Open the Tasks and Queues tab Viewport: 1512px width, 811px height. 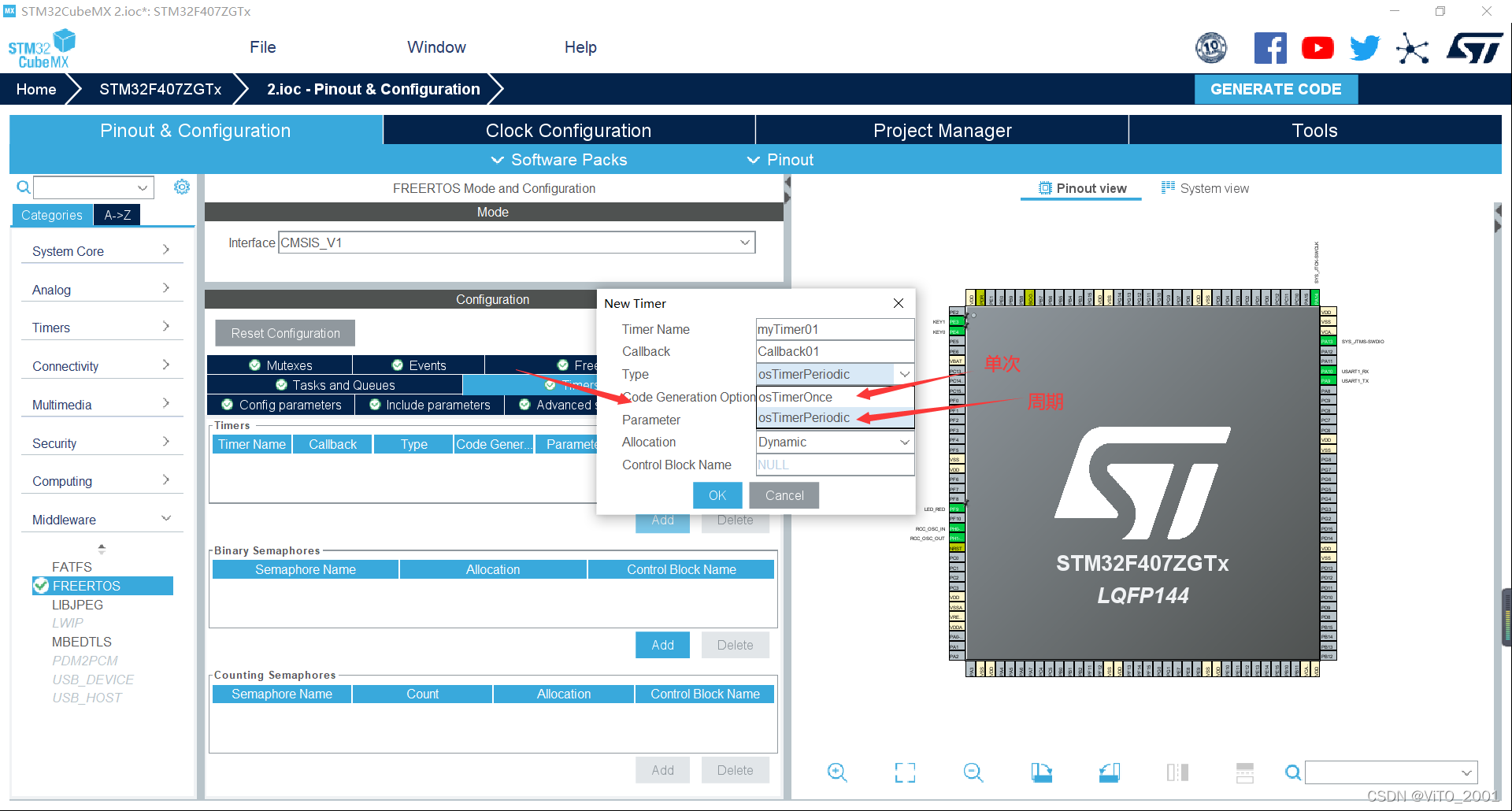(335, 385)
